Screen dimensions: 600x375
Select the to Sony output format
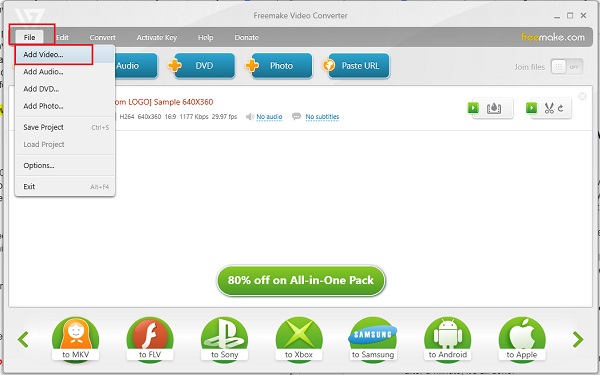[x=225, y=340]
